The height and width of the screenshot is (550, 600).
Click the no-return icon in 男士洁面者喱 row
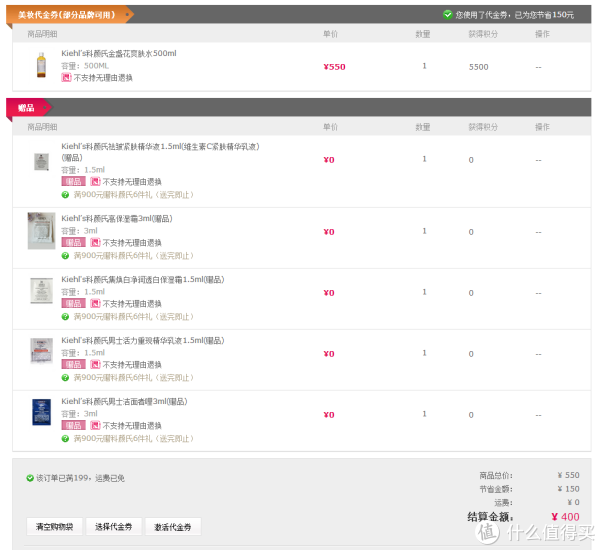tap(95, 425)
